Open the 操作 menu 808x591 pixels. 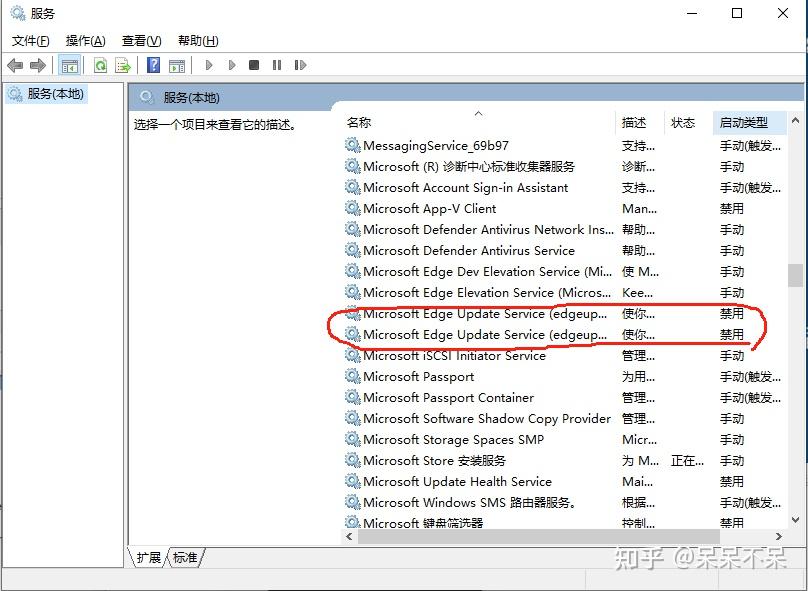click(x=83, y=41)
